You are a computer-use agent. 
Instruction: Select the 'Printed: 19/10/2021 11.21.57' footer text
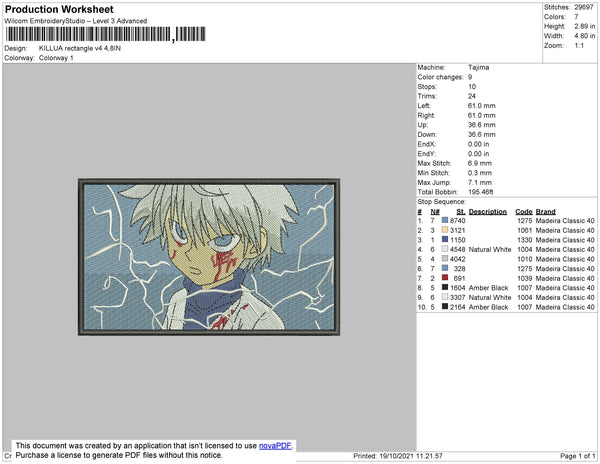pos(398,456)
